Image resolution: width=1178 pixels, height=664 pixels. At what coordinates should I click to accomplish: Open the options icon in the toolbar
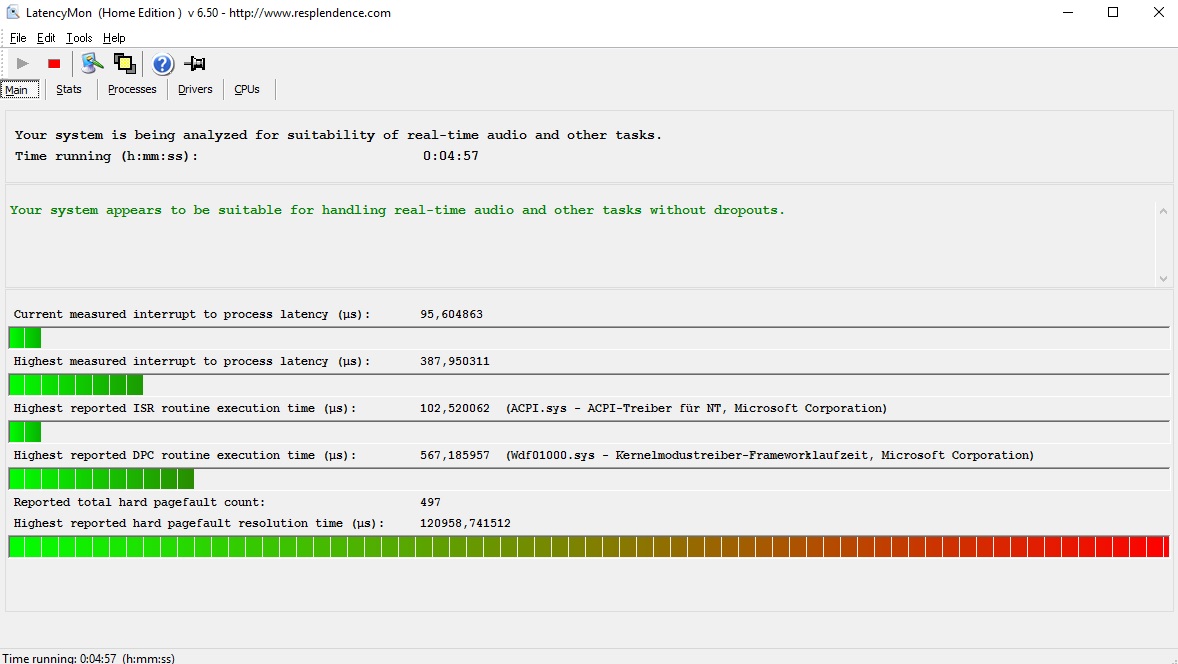pos(92,64)
